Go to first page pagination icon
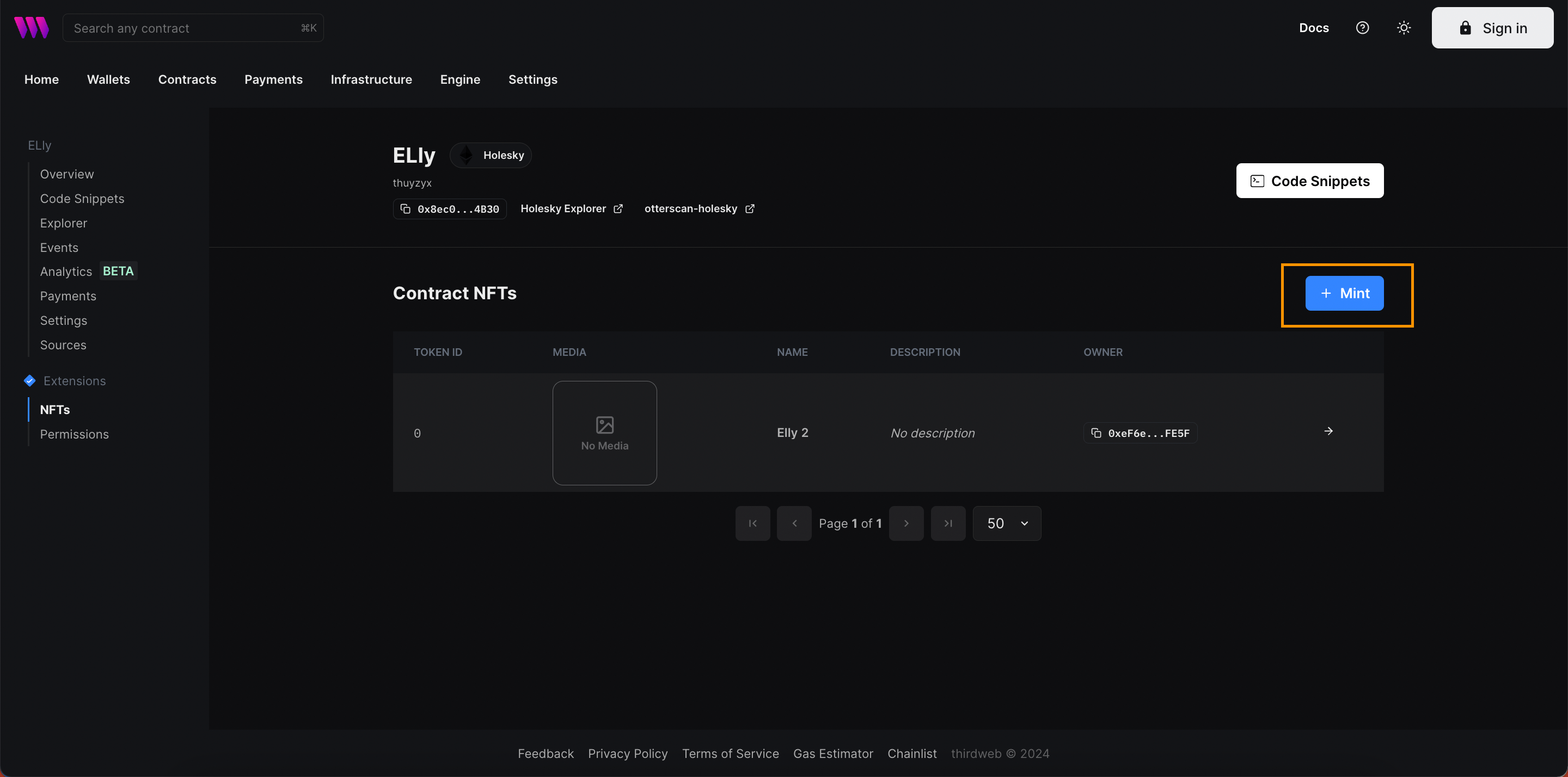The image size is (1568, 777). (x=752, y=523)
